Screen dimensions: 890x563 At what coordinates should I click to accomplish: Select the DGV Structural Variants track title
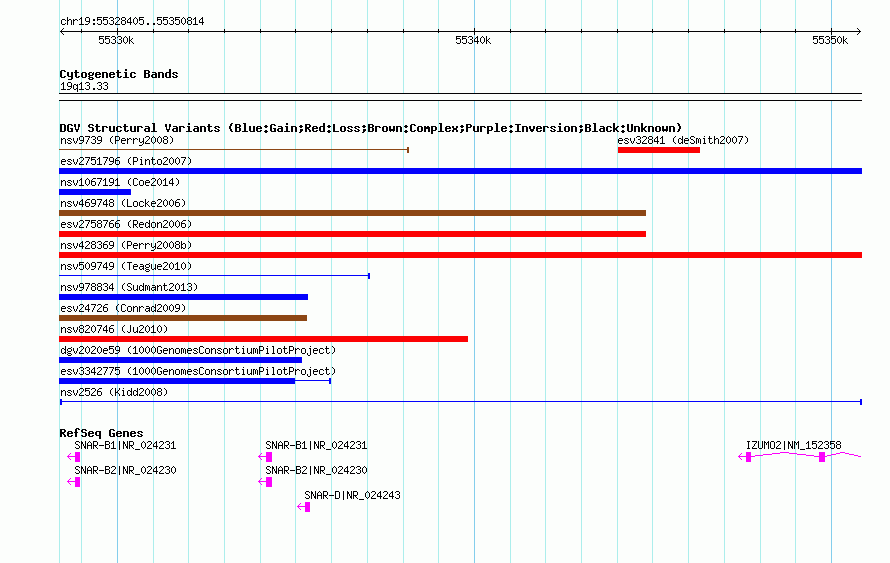(x=371, y=128)
